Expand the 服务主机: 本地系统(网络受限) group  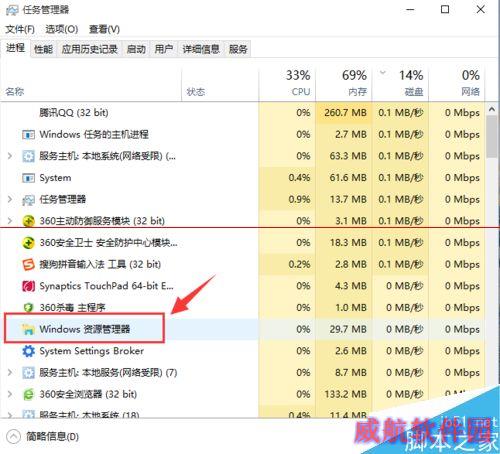(10, 156)
